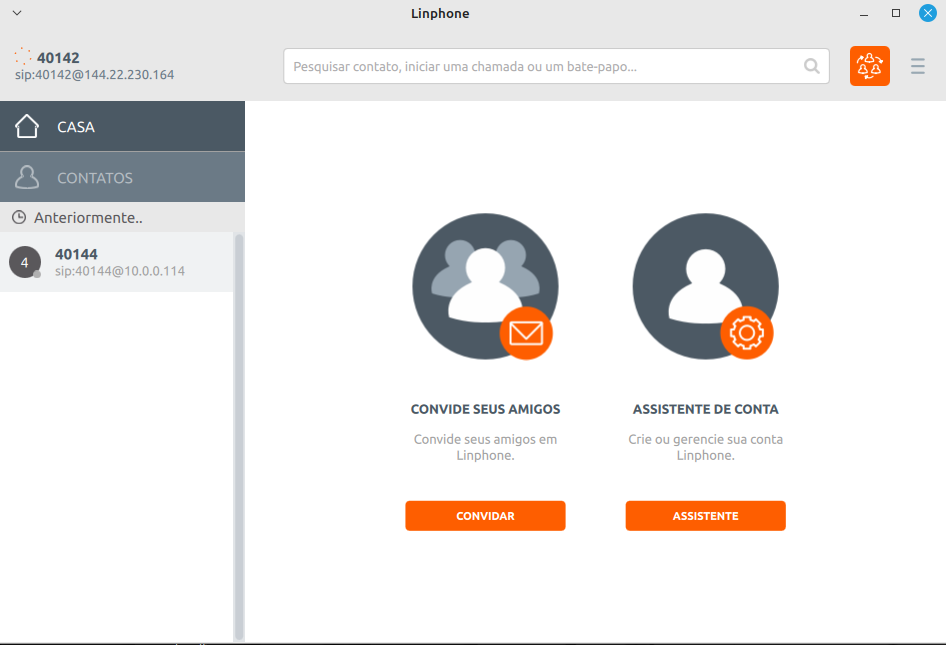Click the gear badge icon

[747, 333]
